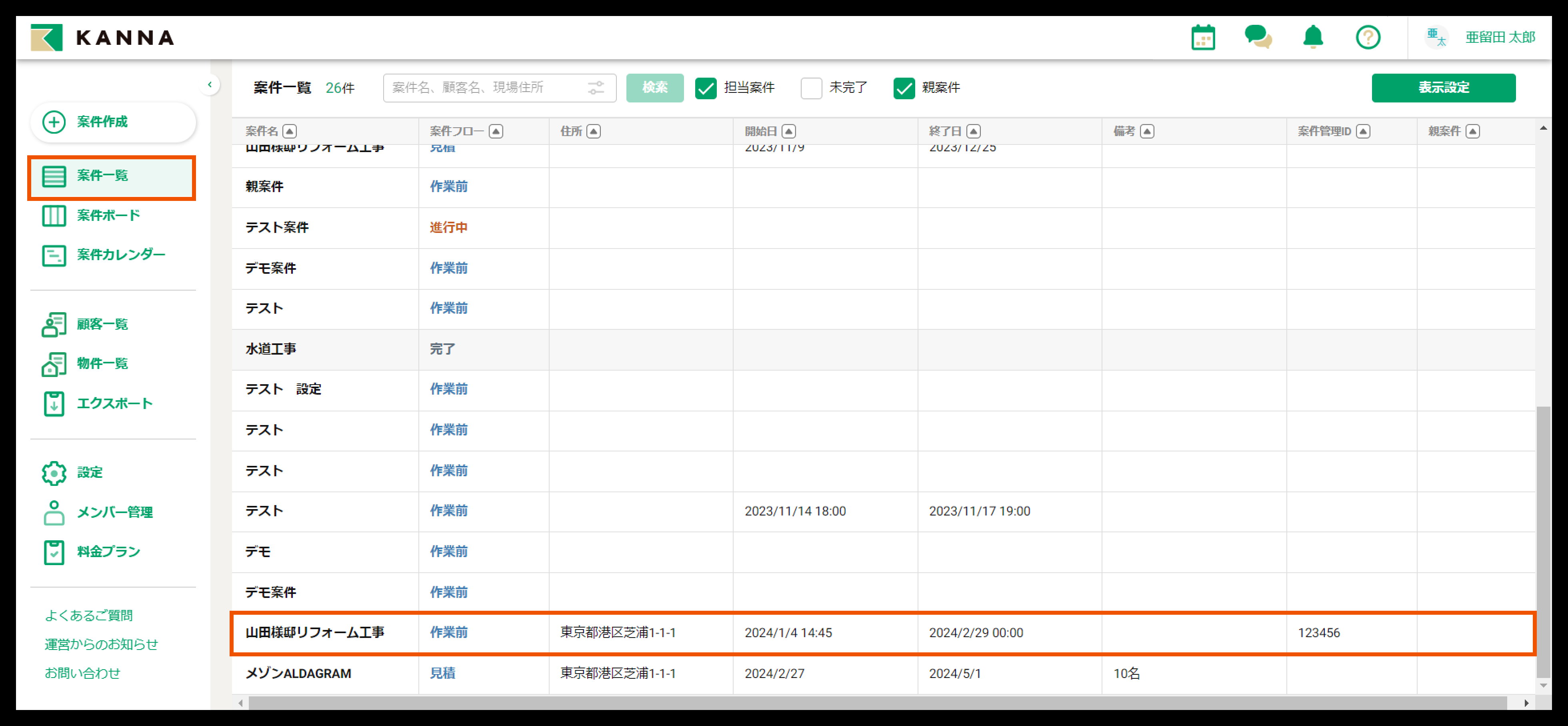This screenshot has width=1568, height=726.
Task: Click the filter sliders icon in search box
Action: pos(596,88)
